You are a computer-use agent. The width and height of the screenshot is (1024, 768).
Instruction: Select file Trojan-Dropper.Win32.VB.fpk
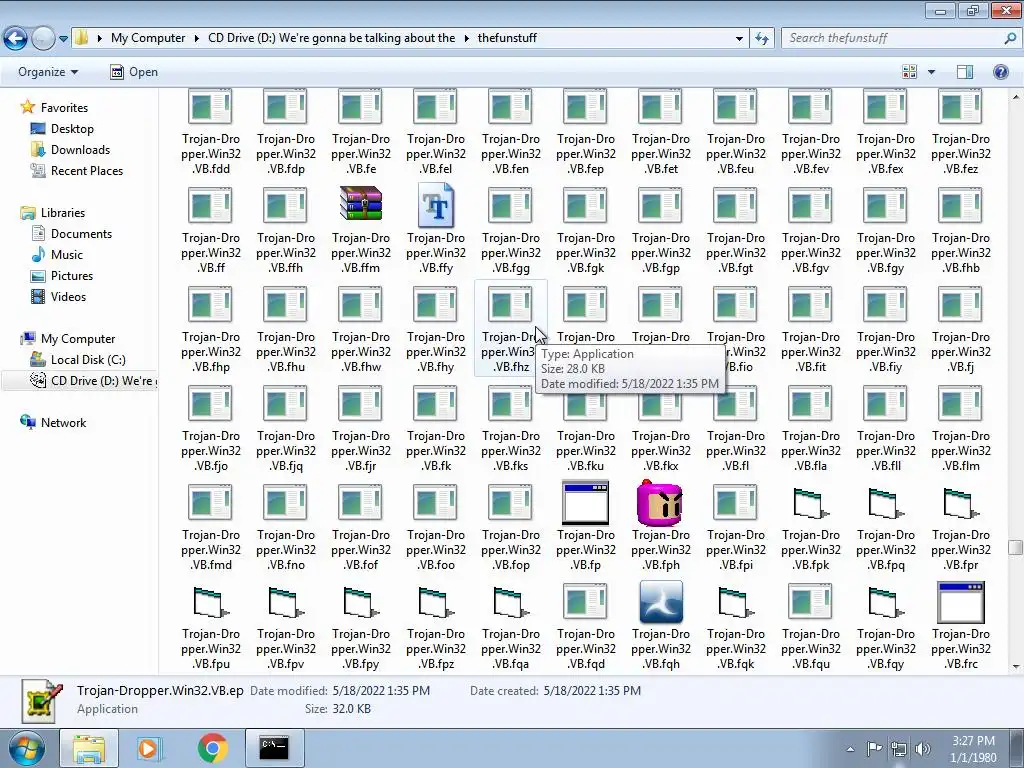[x=810, y=528]
